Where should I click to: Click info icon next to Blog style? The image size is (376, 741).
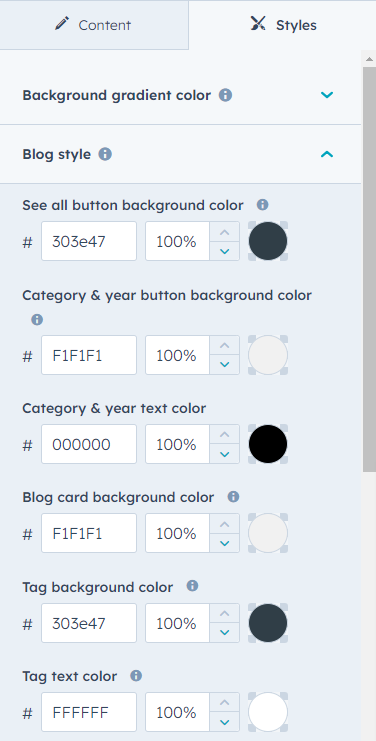click(x=105, y=154)
